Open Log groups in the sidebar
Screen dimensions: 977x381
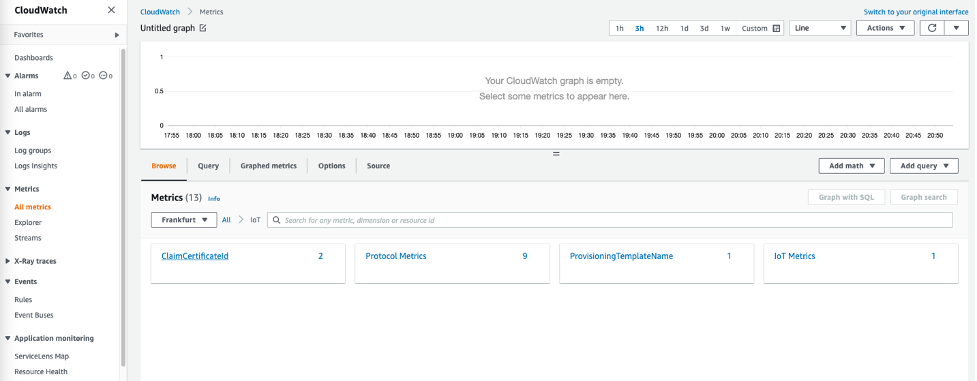(x=33, y=150)
